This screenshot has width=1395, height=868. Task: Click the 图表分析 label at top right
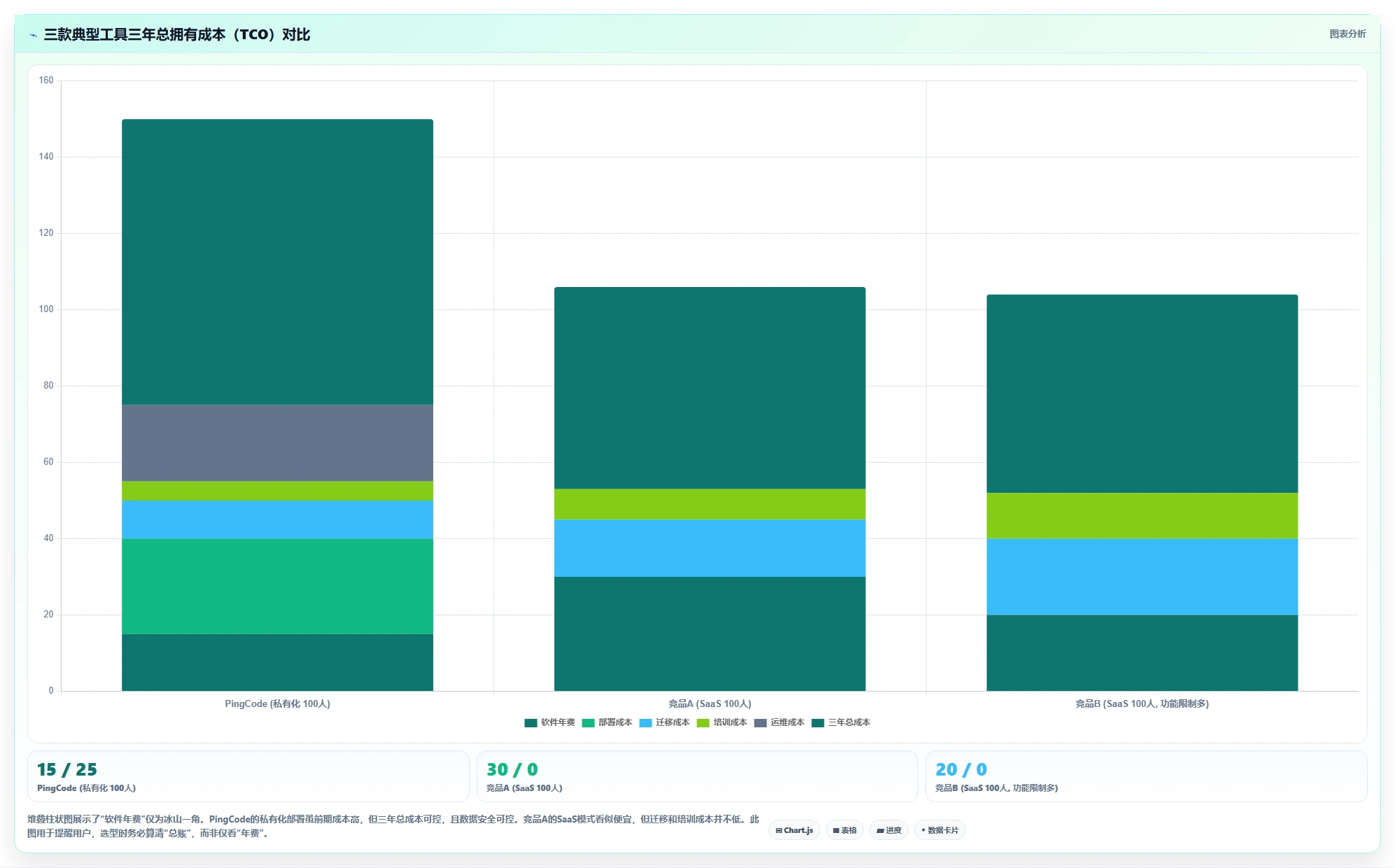point(1347,34)
